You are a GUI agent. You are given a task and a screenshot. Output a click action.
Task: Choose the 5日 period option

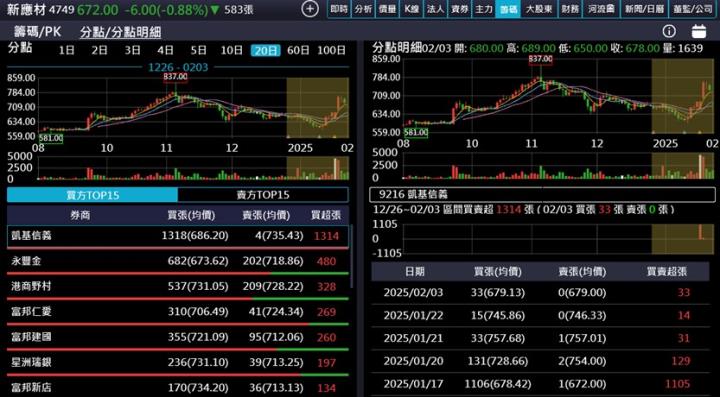pos(198,50)
